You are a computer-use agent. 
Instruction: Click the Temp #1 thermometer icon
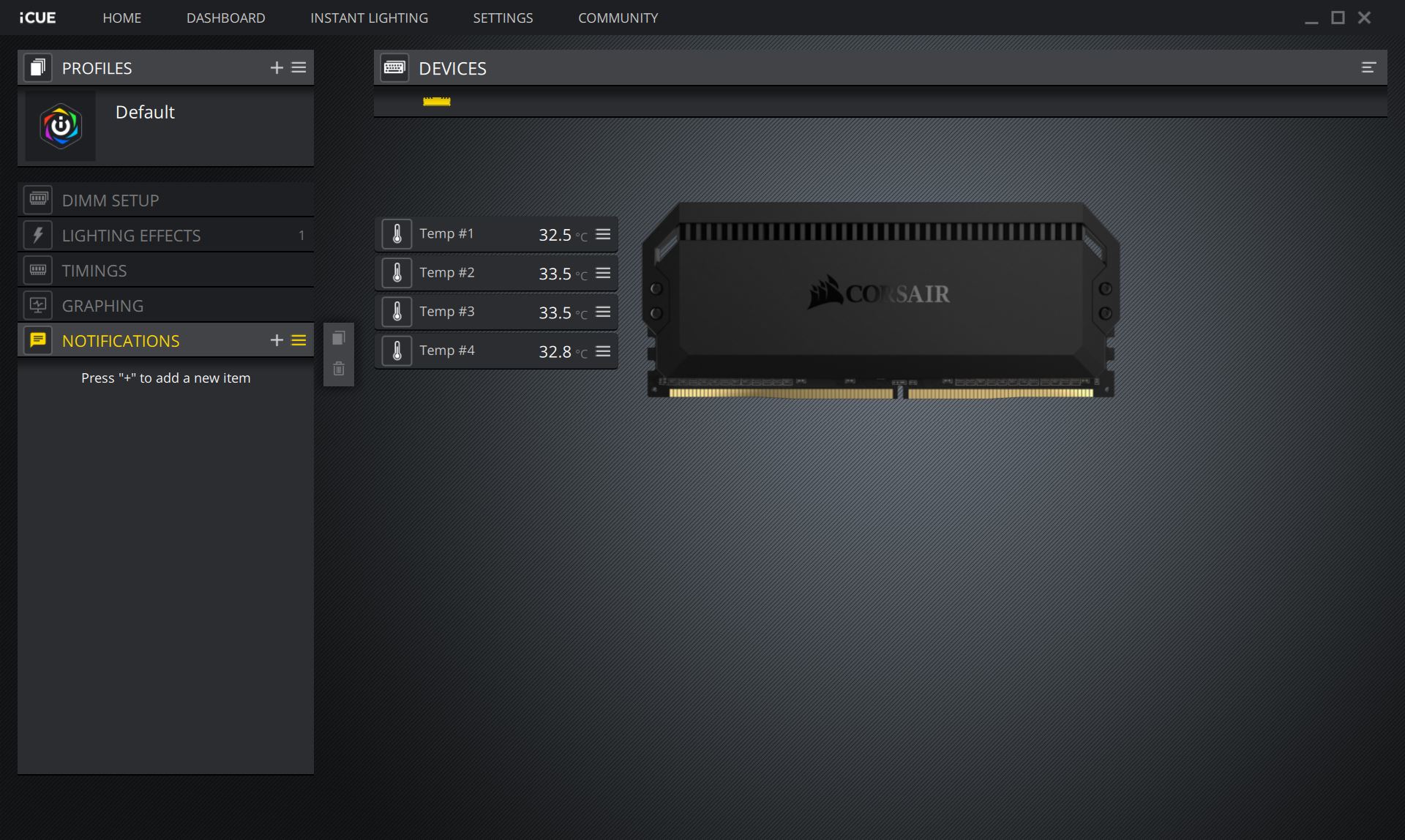(397, 234)
